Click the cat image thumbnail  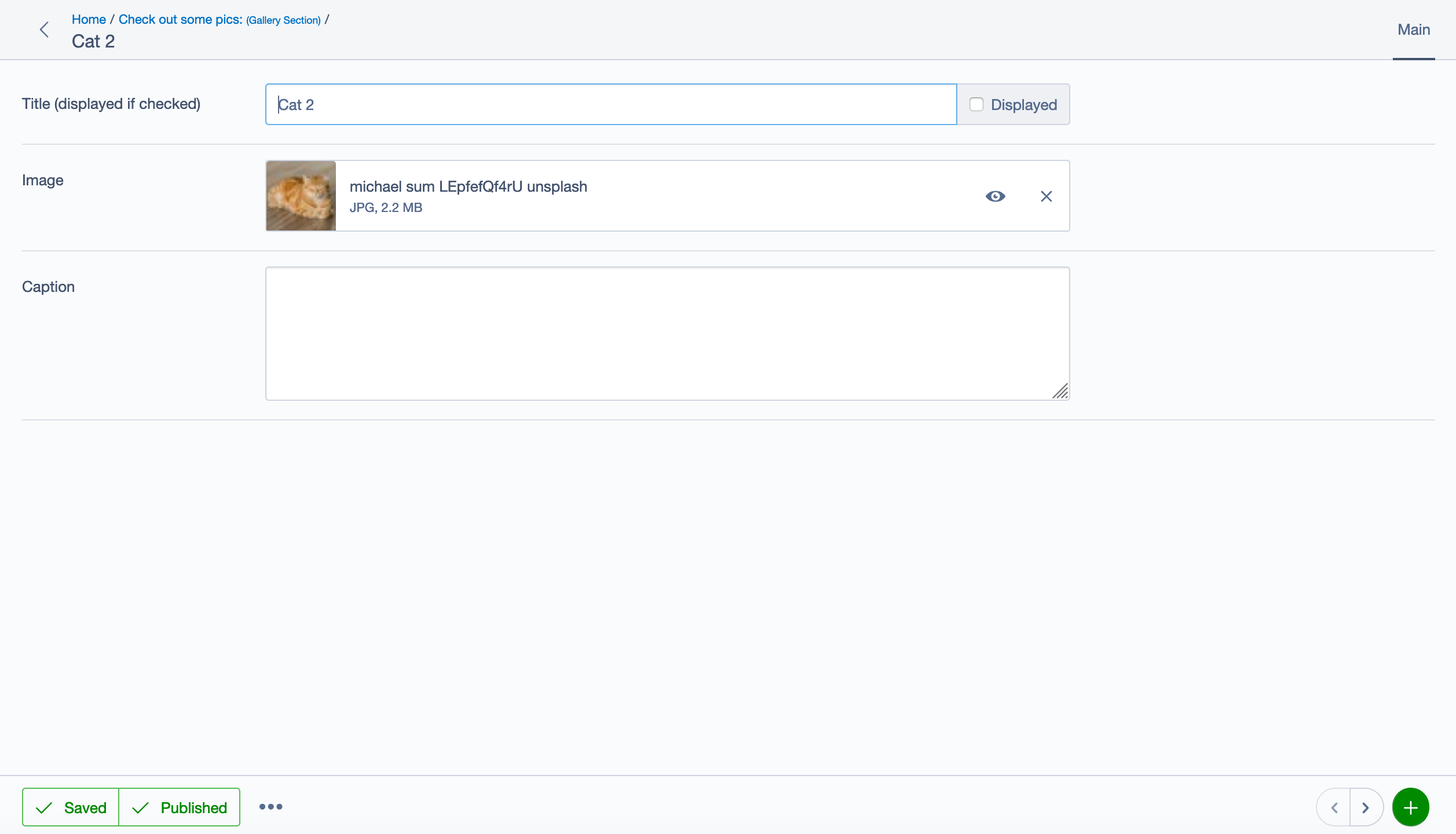point(301,196)
